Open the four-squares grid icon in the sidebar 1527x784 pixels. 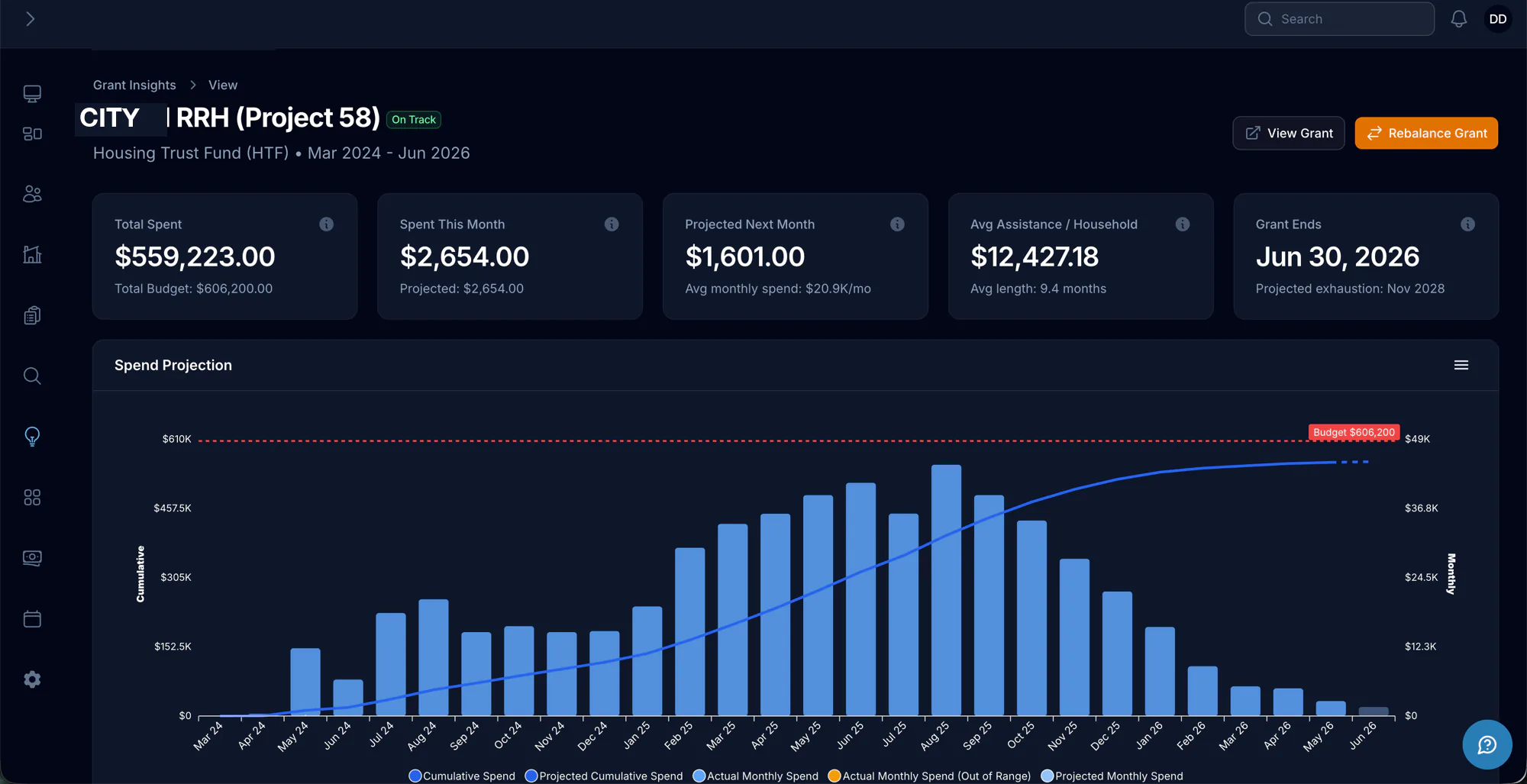pos(32,498)
